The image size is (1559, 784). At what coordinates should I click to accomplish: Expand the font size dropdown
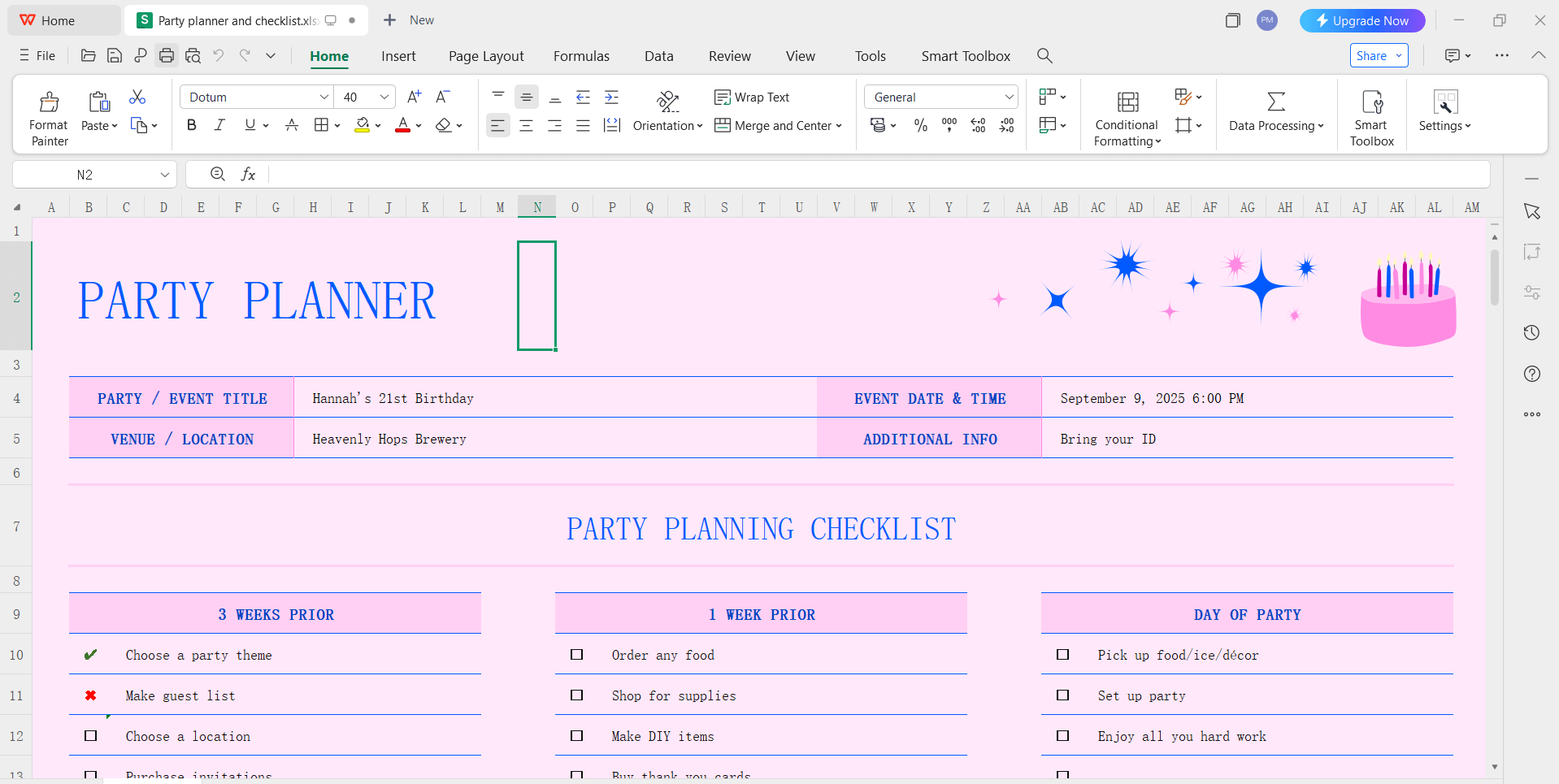tap(384, 97)
